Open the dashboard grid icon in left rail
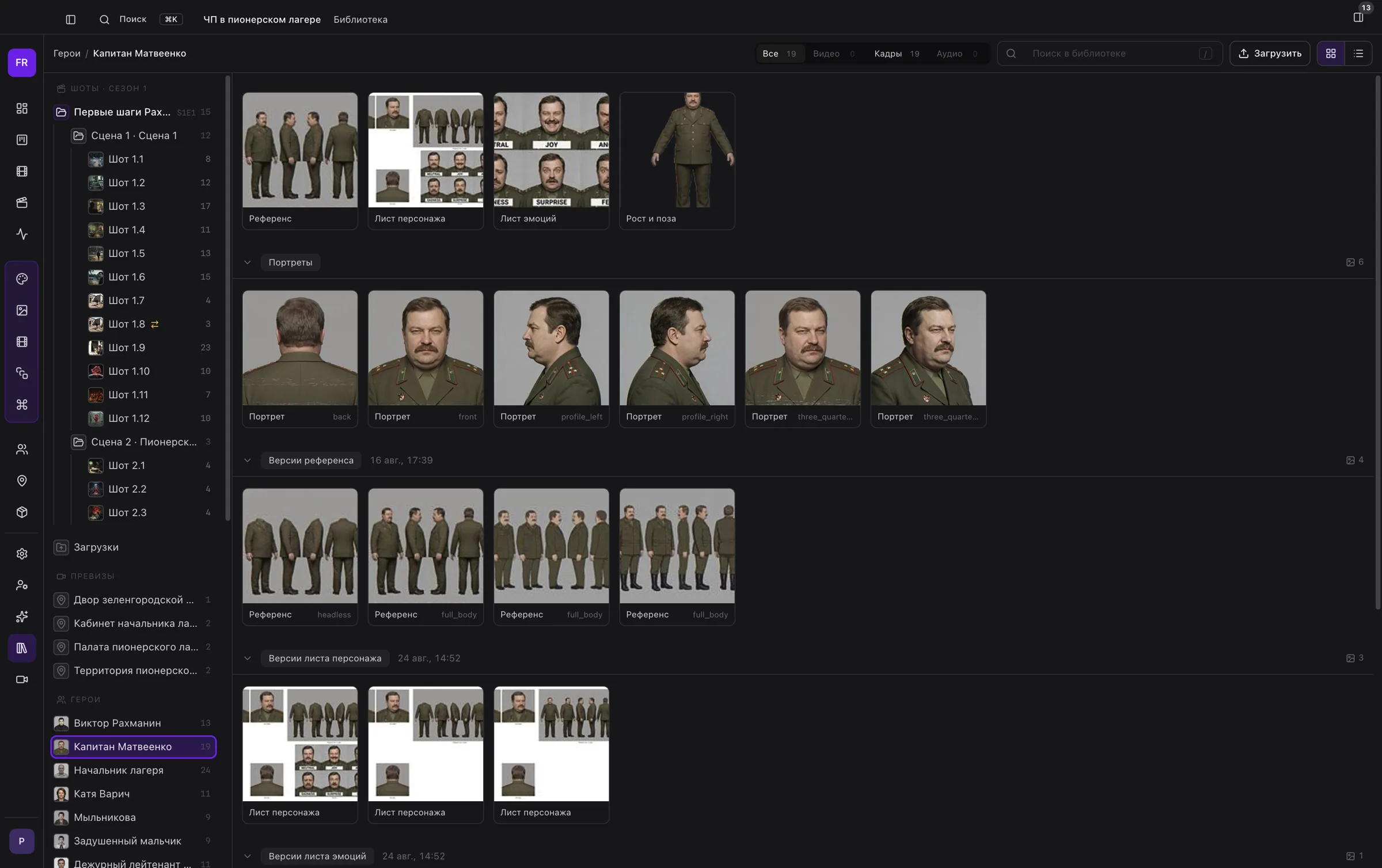Viewport: 1382px width, 868px height. (x=22, y=109)
